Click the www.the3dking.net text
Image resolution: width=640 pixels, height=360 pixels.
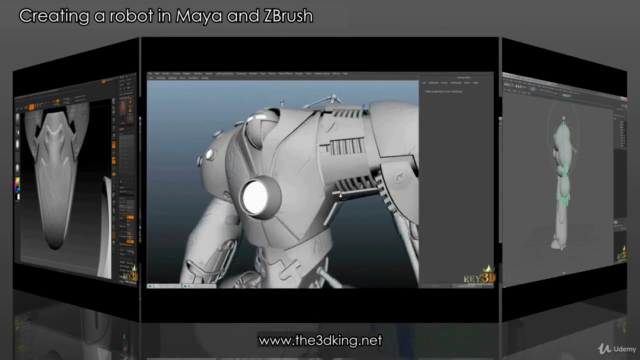[x=320, y=340]
